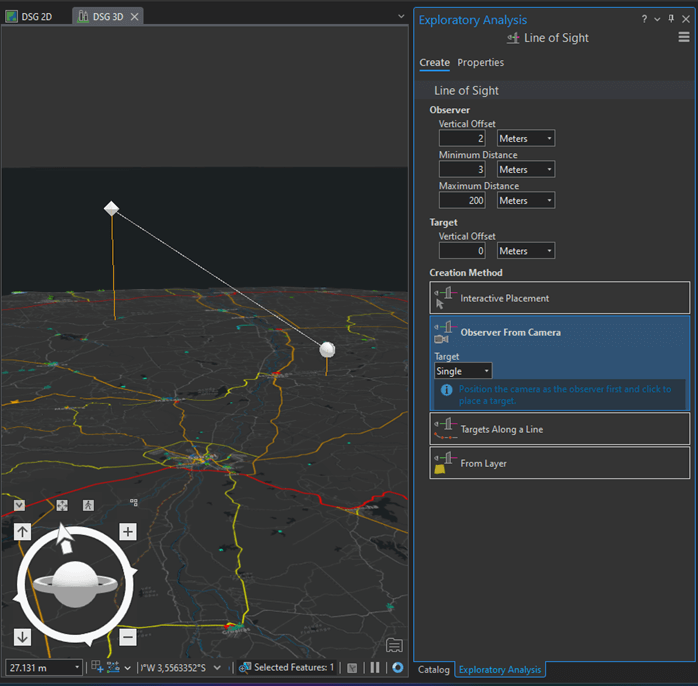The width and height of the screenshot is (698, 686).
Task: Open the Exploratory Analysis hamburger menu
Action: tap(684, 38)
